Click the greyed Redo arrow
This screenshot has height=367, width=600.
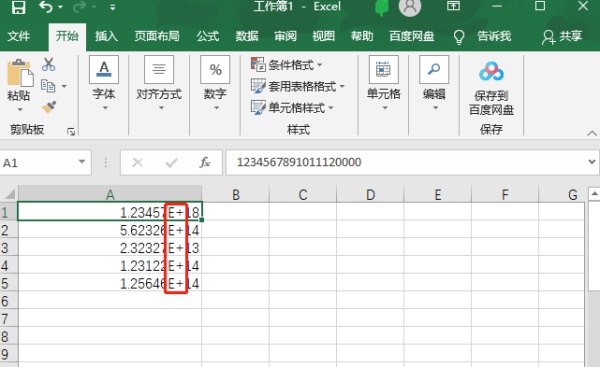tap(80, 7)
